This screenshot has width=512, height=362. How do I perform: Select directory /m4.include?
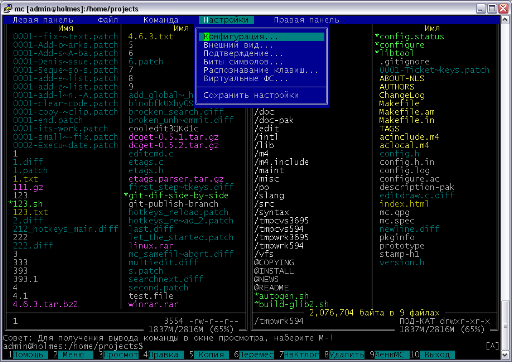point(281,162)
